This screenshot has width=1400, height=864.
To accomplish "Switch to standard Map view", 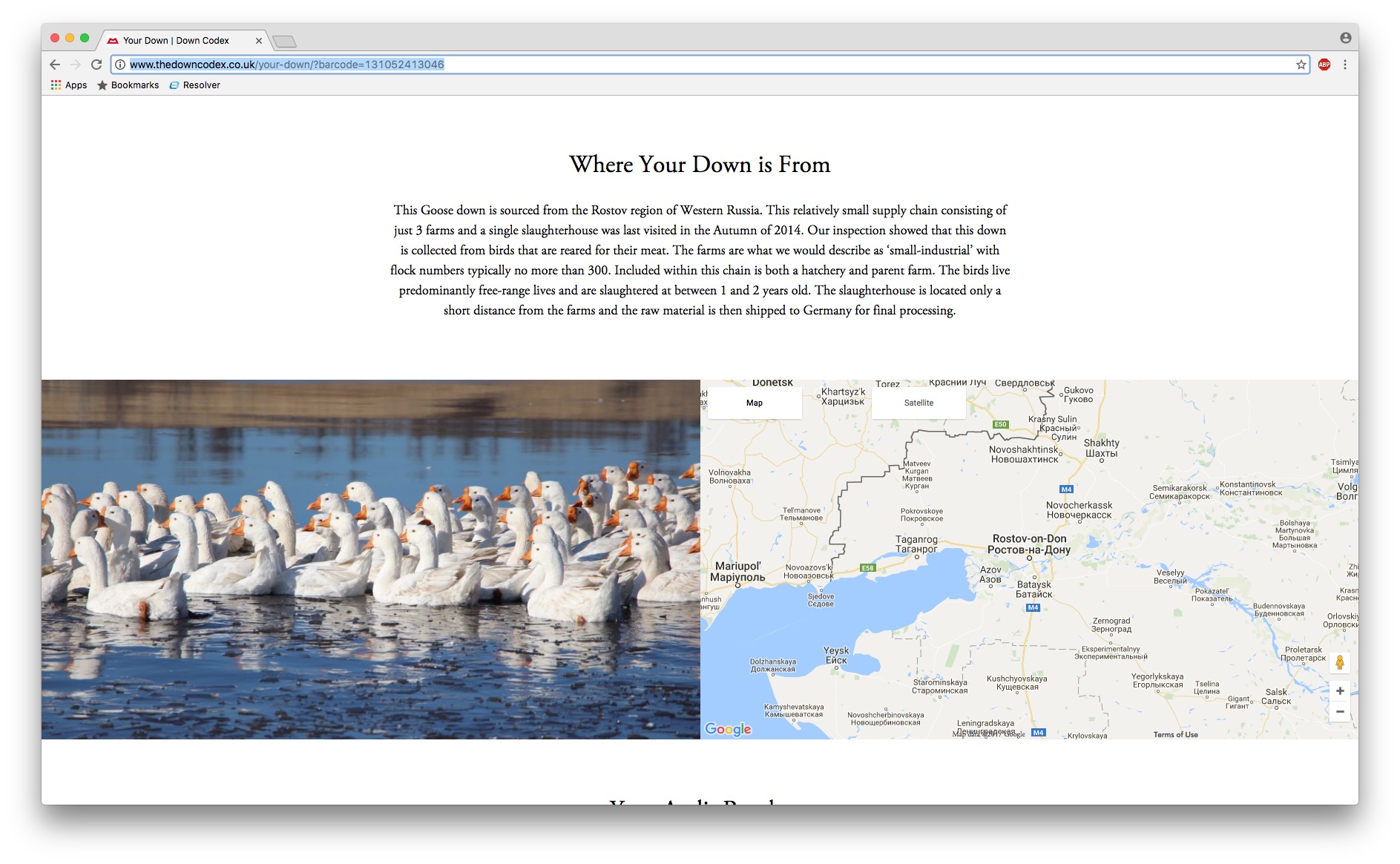I will pyautogui.click(x=754, y=403).
